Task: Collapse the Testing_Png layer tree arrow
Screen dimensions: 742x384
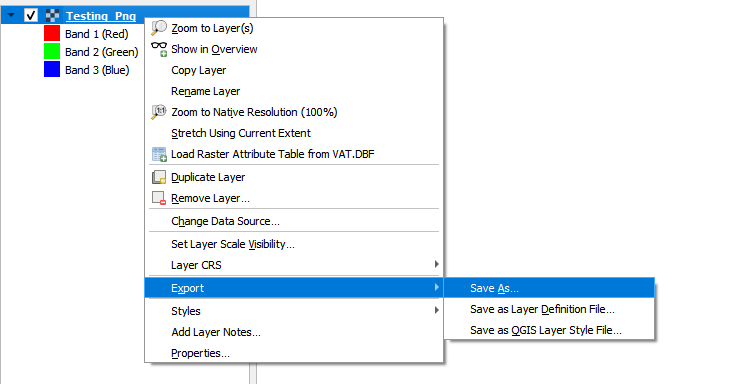Action: point(11,16)
